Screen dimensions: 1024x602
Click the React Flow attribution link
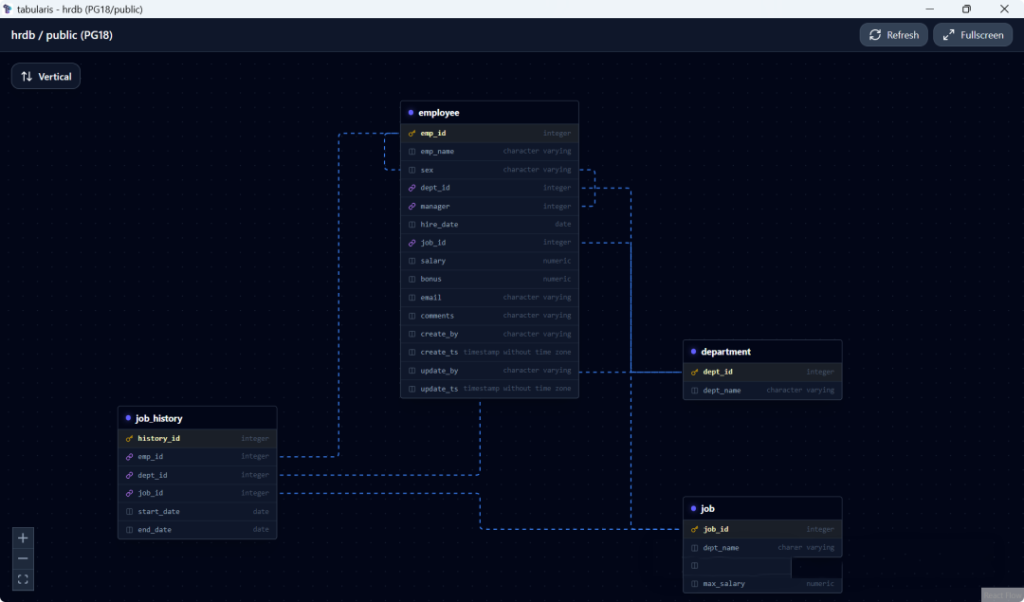click(1001, 595)
